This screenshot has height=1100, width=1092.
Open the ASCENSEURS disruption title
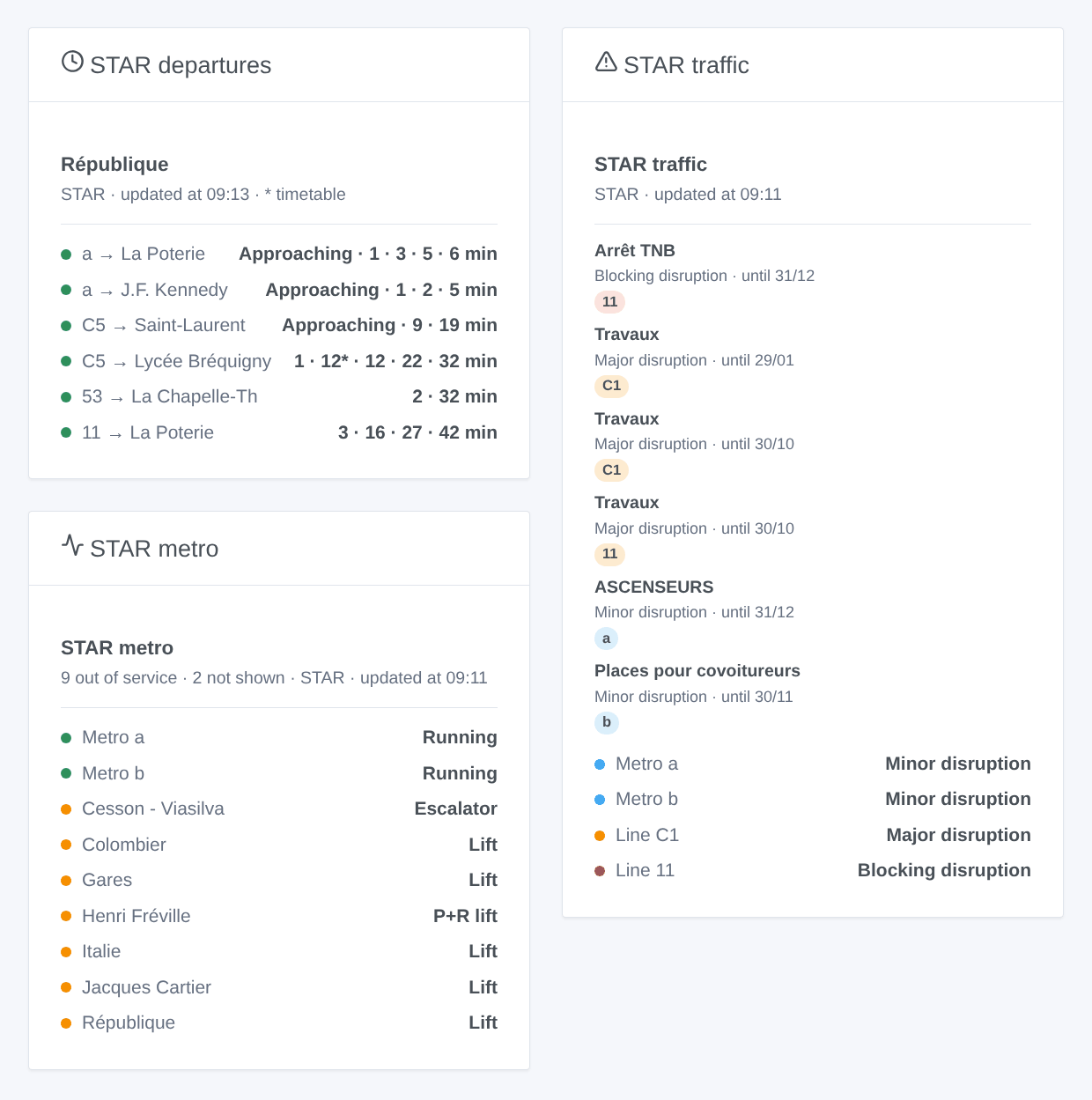pos(654,587)
